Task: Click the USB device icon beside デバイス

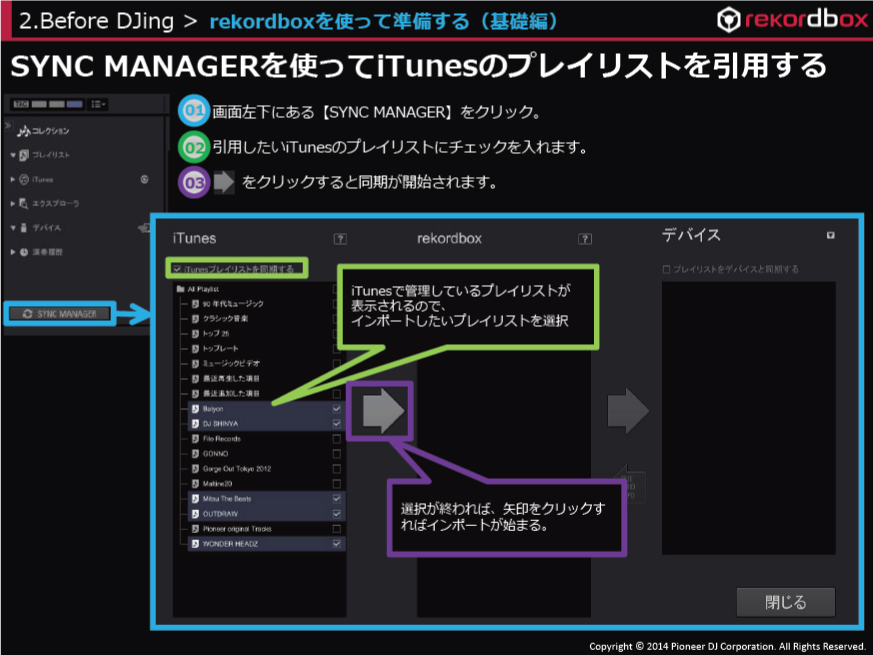Action: point(24,227)
